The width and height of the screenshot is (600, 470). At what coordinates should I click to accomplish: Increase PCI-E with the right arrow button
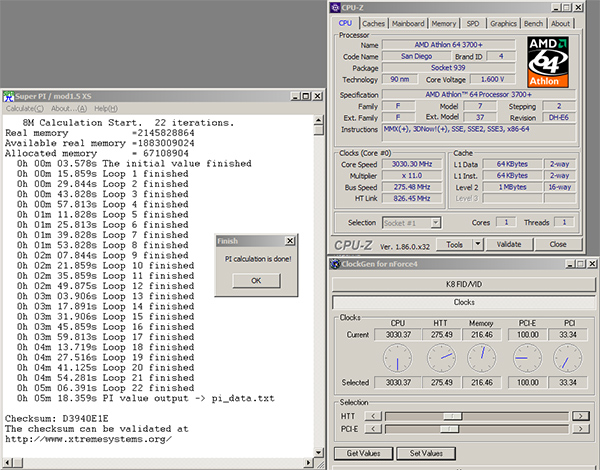pos(580,429)
